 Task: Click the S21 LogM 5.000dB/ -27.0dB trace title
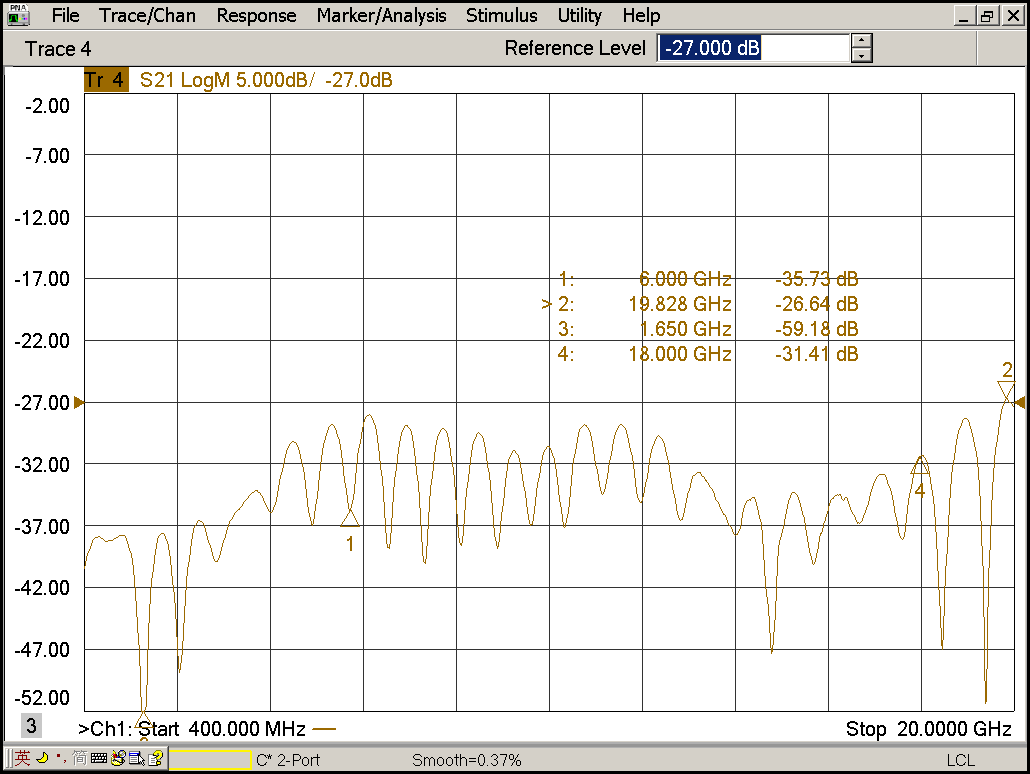click(x=266, y=80)
